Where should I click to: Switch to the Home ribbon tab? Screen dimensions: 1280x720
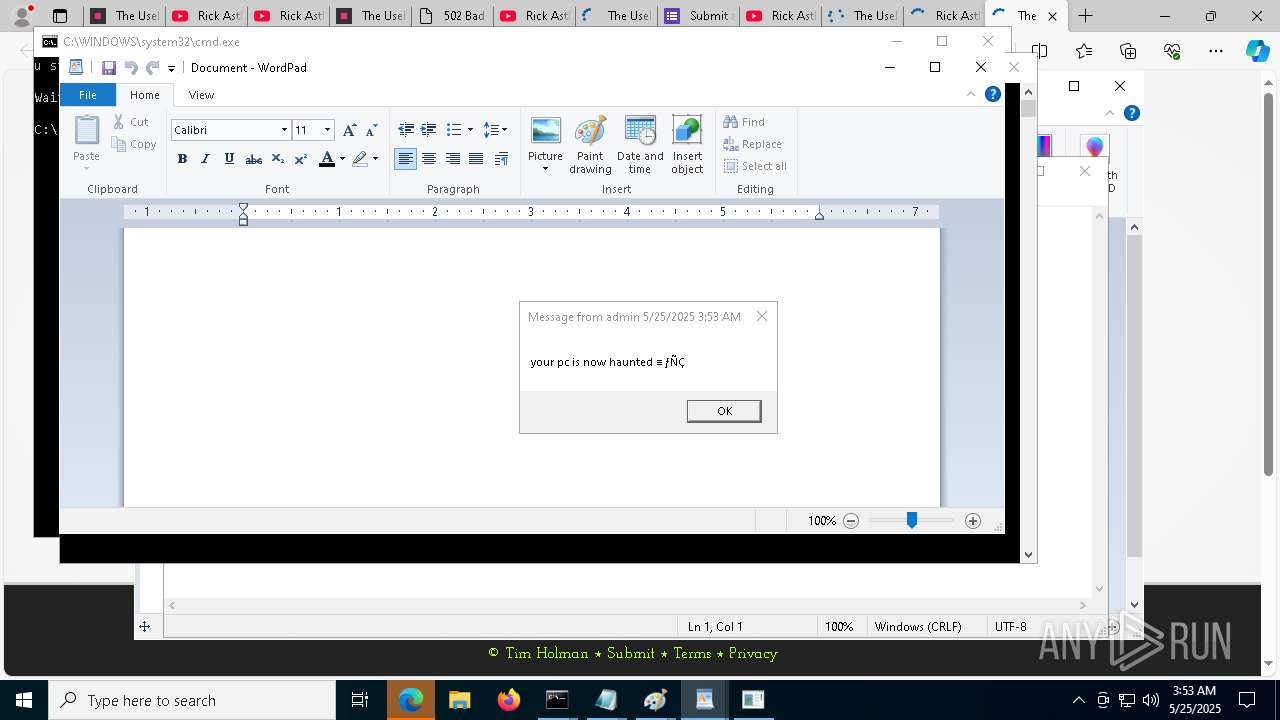pos(145,95)
